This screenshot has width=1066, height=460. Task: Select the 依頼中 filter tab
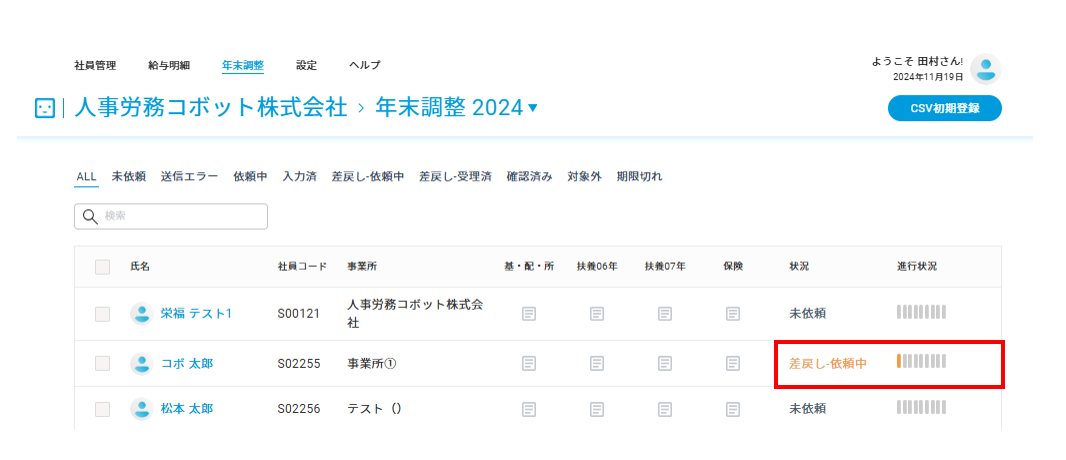[x=250, y=177]
